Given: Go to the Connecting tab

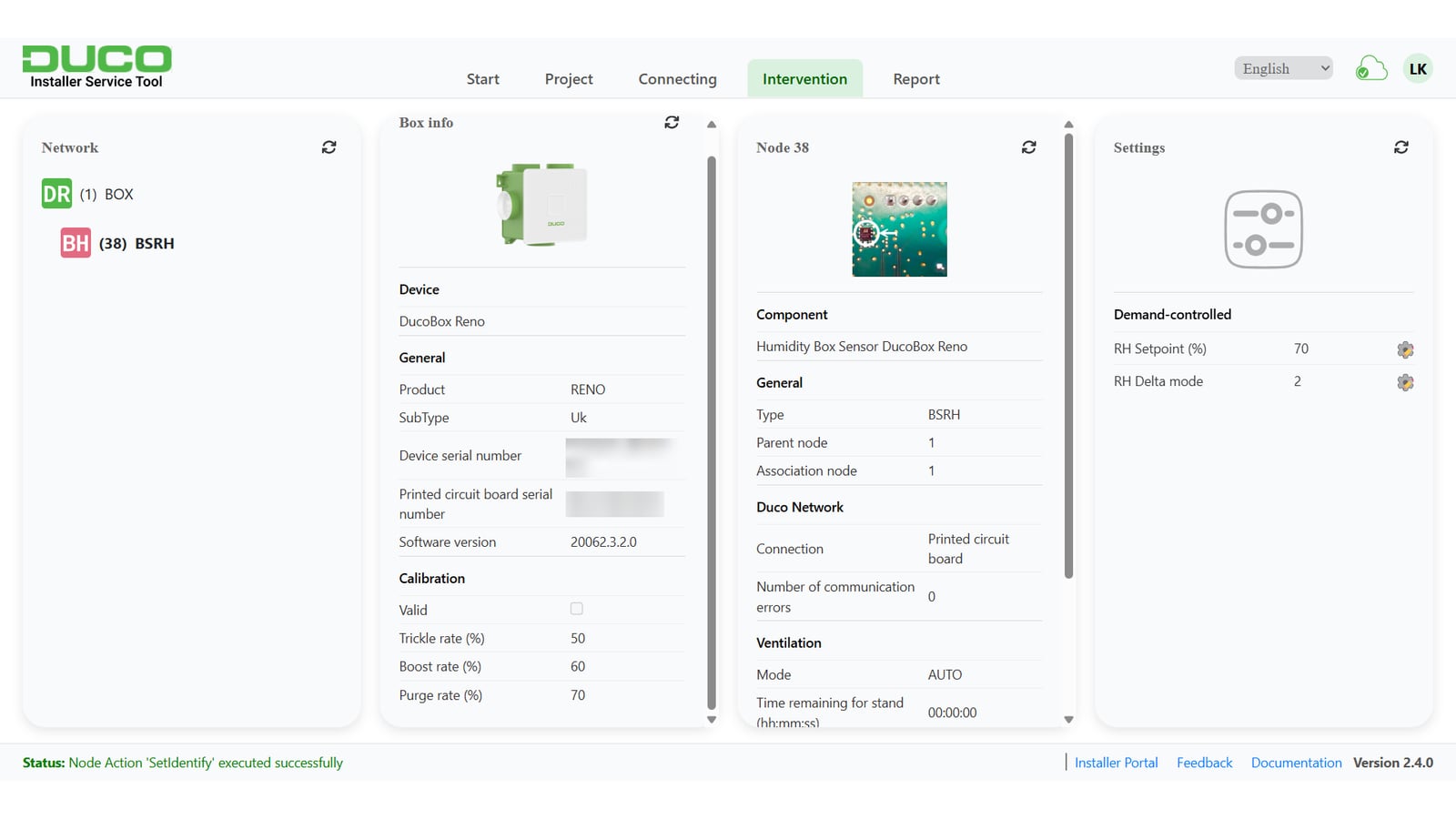Looking at the screenshot, I should click(678, 79).
